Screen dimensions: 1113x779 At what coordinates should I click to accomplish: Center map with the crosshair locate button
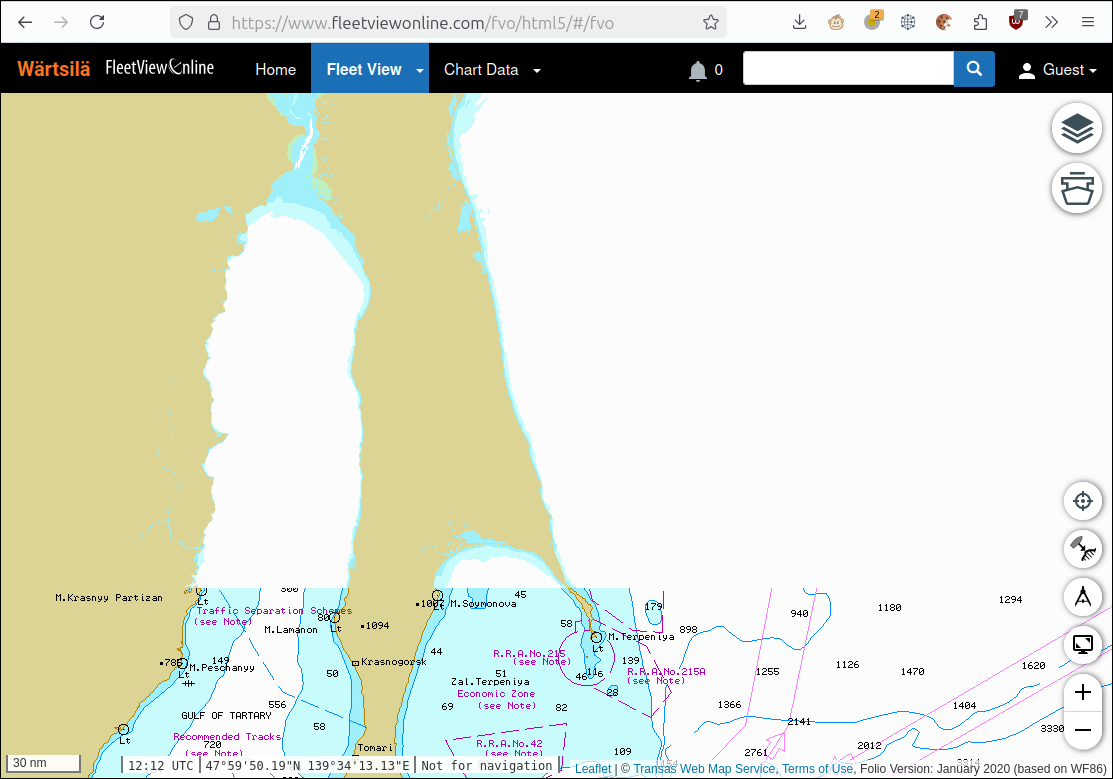(x=1082, y=501)
